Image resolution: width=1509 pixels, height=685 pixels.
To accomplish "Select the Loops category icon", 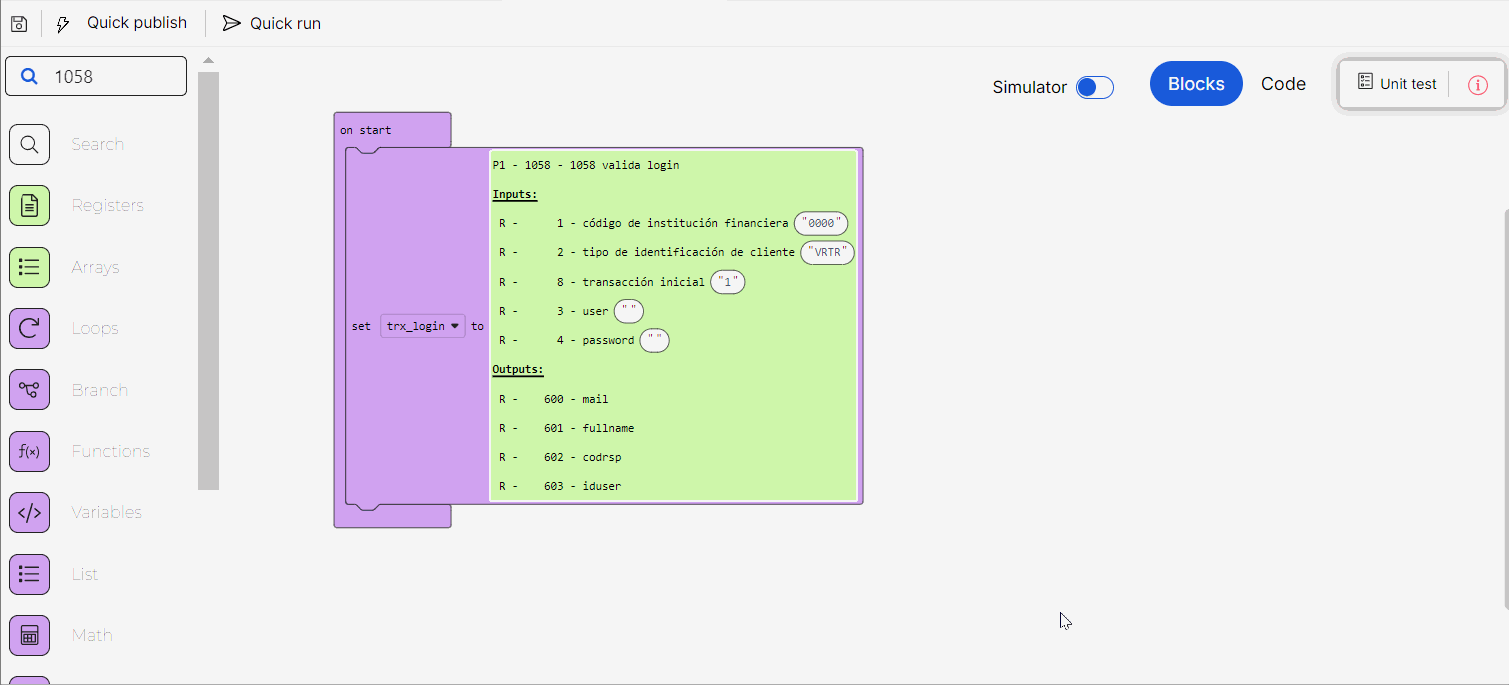I will [29, 329].
